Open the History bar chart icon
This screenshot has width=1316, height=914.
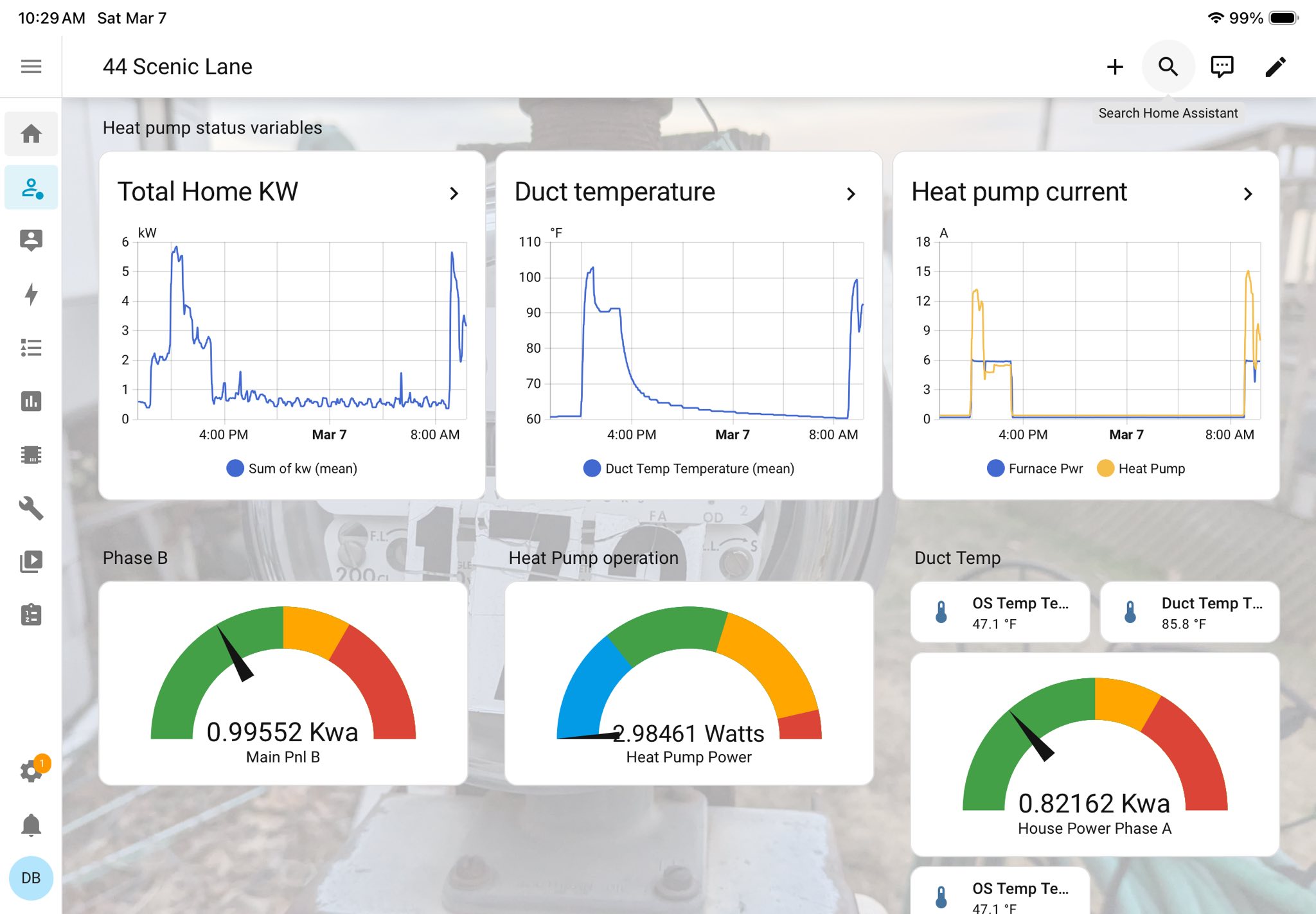coord(31,401)
